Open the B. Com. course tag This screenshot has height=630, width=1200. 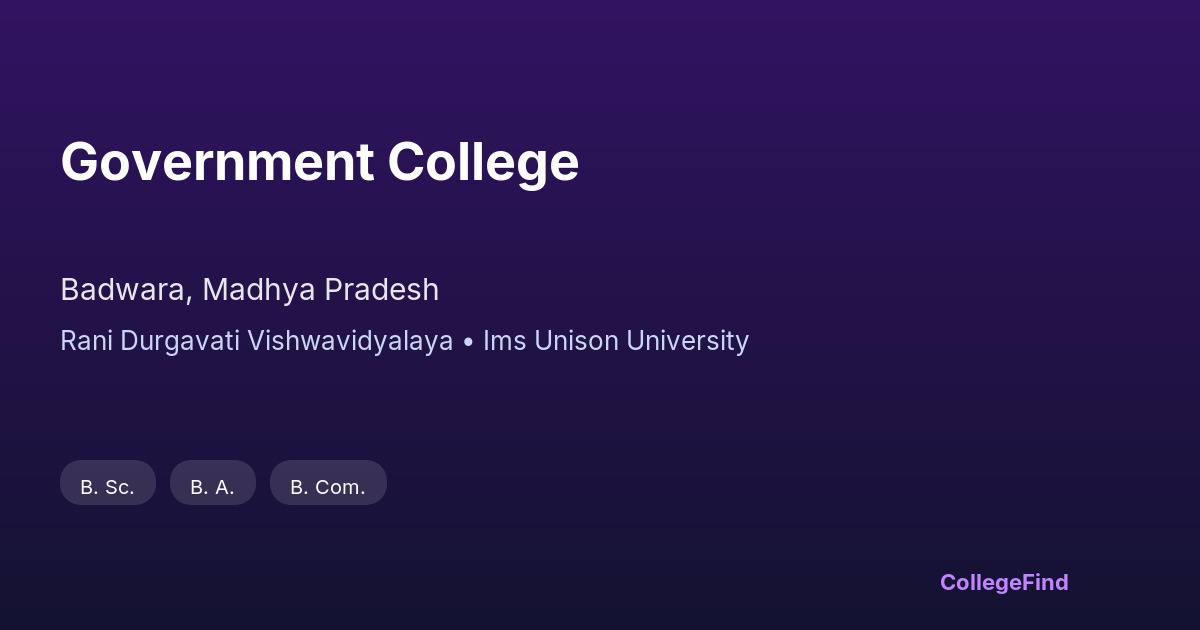coord(328,483)
